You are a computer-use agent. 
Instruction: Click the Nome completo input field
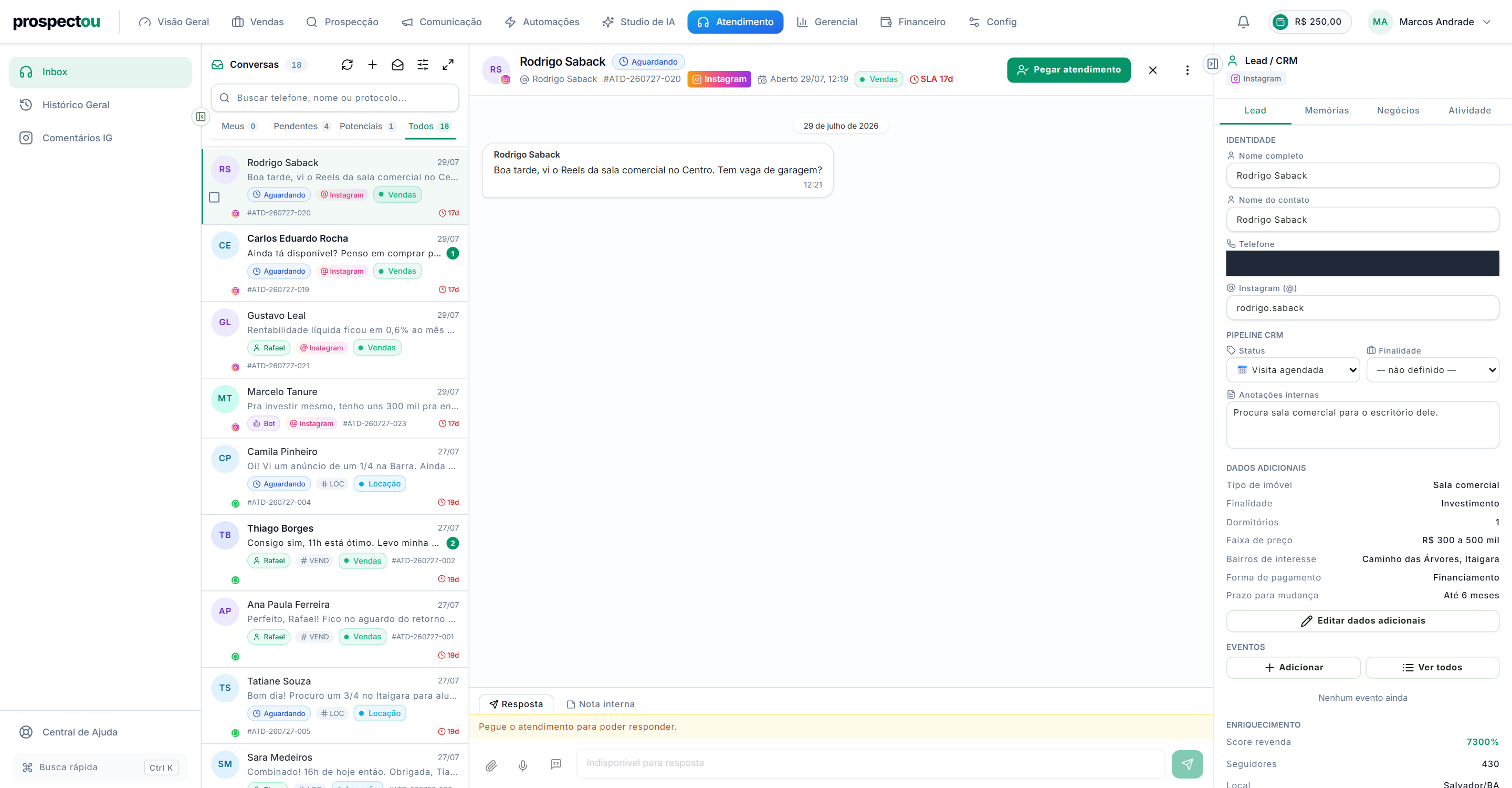[x=1362, y=175]
